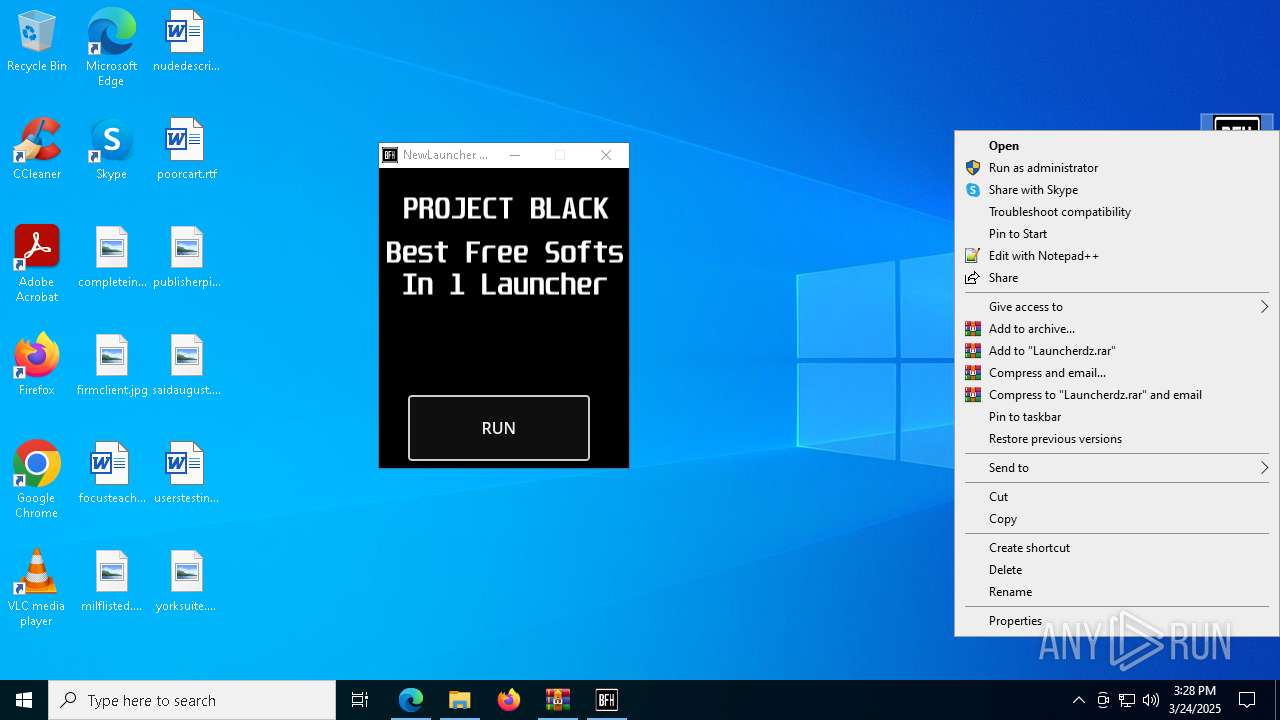Viewport: 1280px width, 720px height.
Task: Choose Restore previous versions
Action: 1117,439
